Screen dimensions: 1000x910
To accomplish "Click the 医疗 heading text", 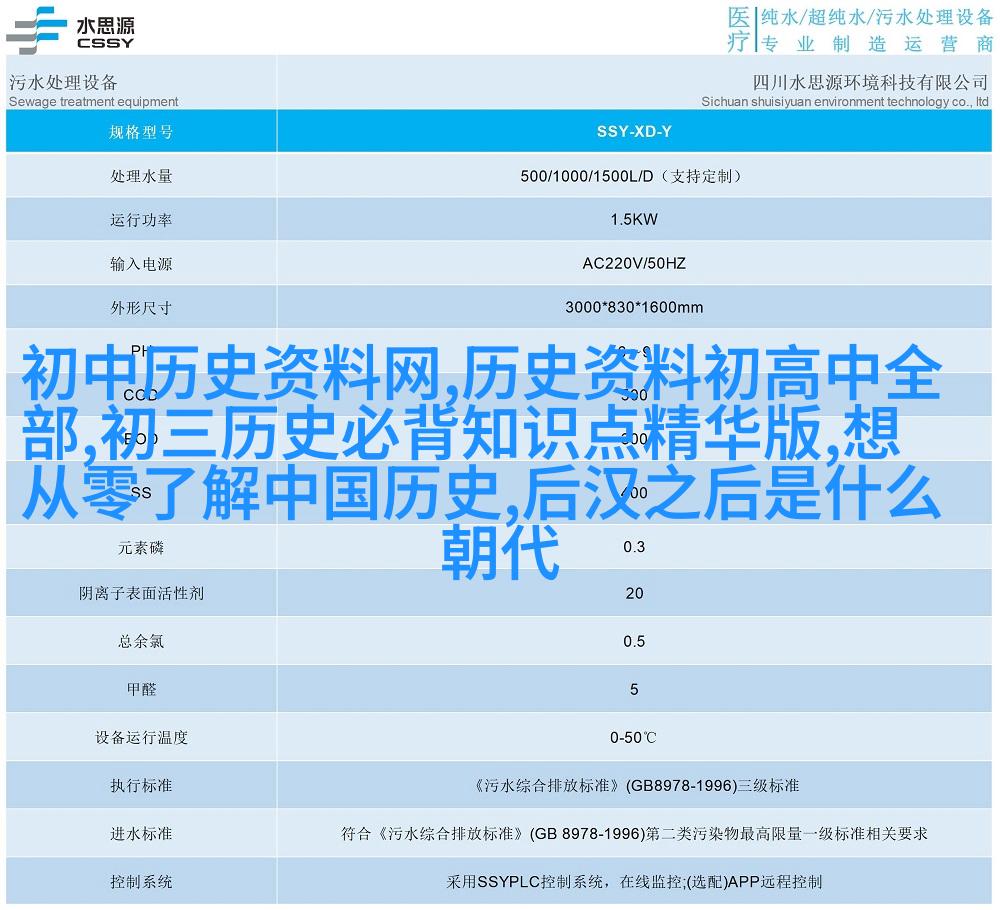I will click(x=738, y=29).
